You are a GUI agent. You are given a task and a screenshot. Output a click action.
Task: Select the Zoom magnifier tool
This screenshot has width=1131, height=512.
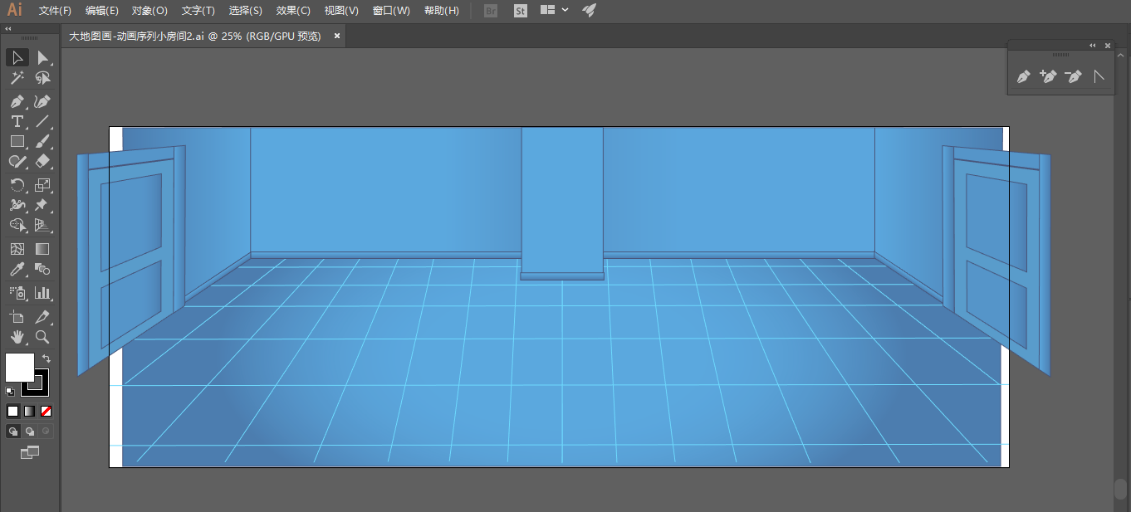tap(43, 337)
